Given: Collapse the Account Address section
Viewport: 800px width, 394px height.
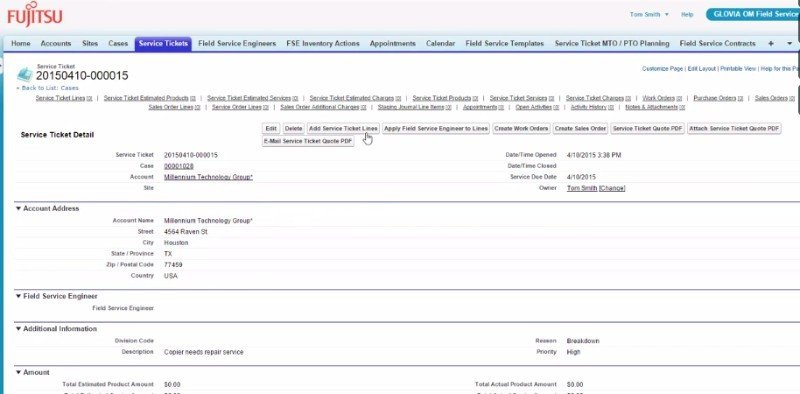Looking at the screenshot, I should 18,208.
